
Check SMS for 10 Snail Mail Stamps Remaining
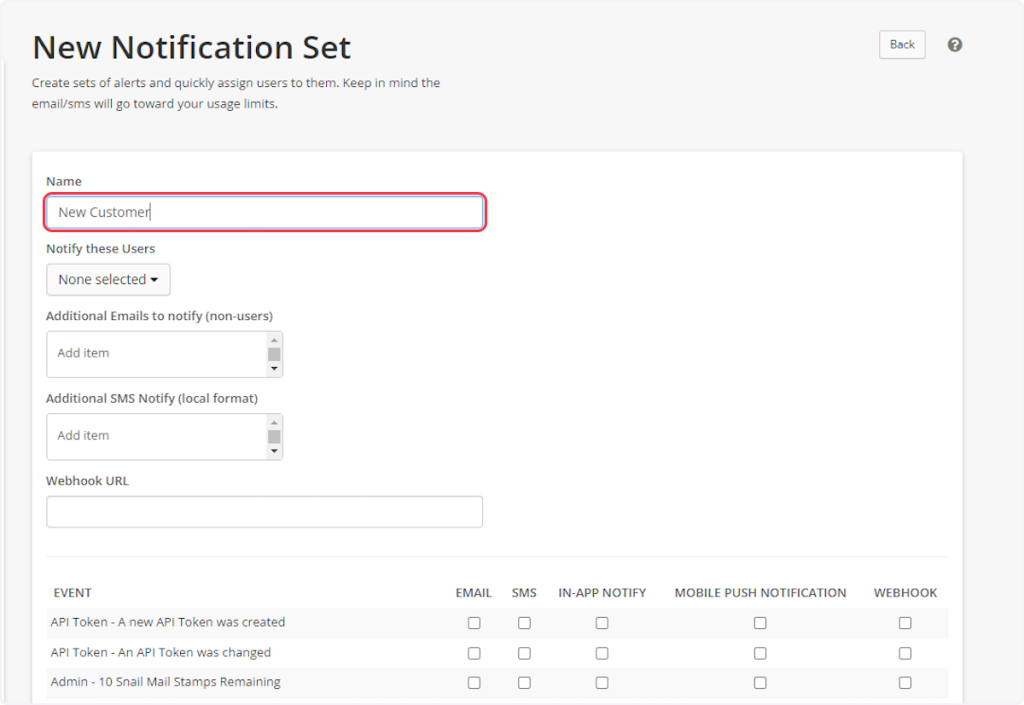click(x=524, y=683)
